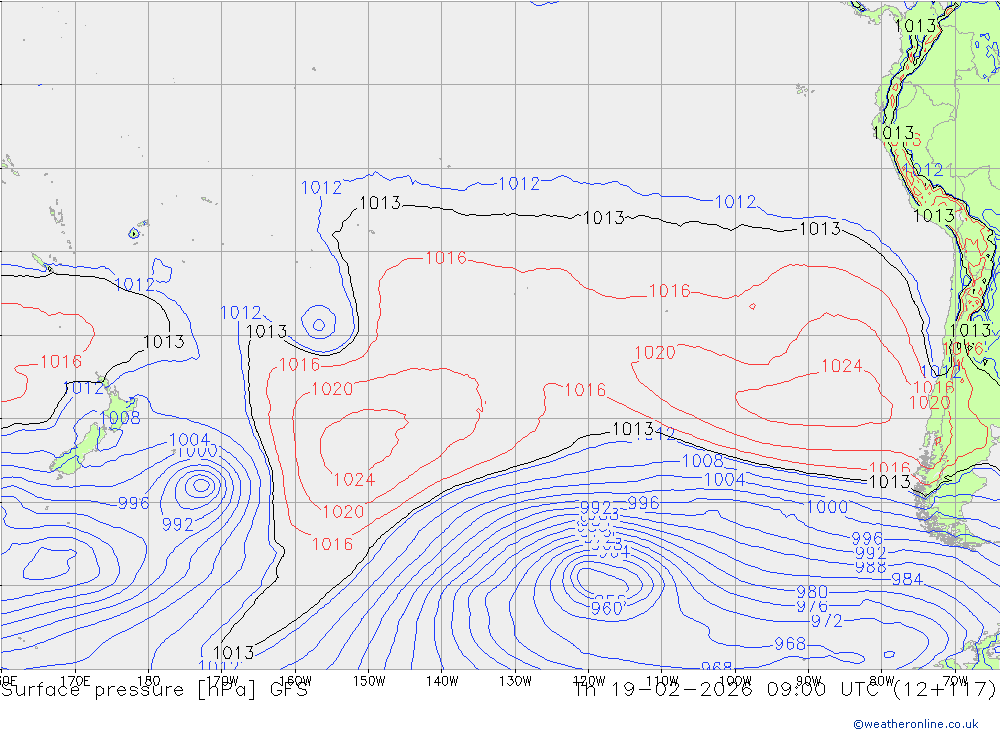Click the 984 isobar label
1000x733 pixels.
click(906, 579)
